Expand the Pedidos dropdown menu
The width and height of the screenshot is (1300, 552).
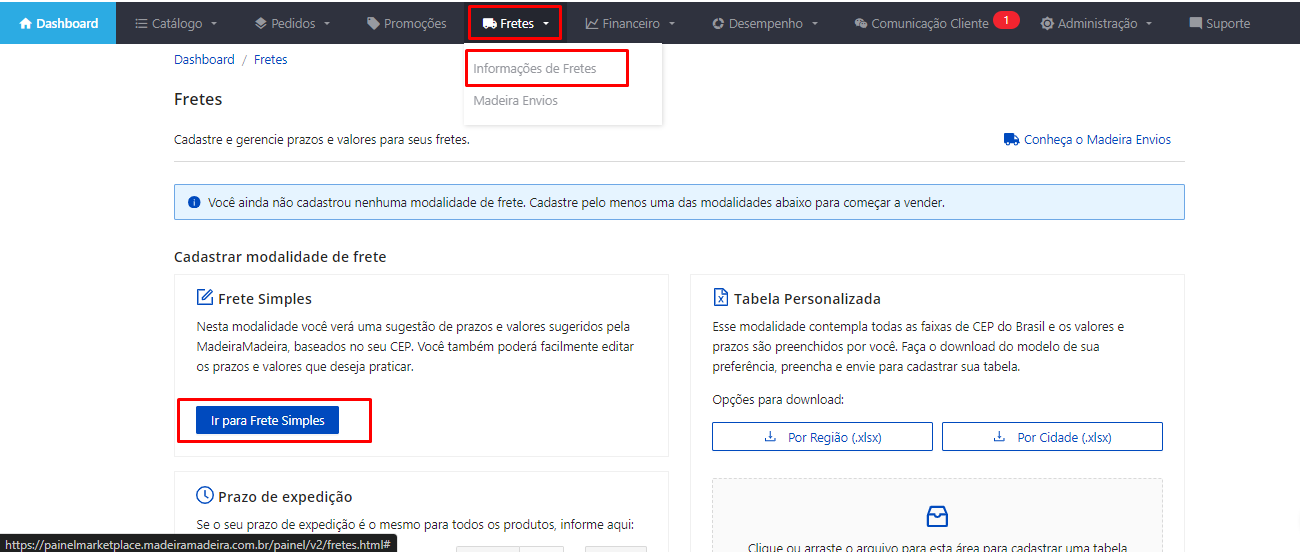coord(292,23)
